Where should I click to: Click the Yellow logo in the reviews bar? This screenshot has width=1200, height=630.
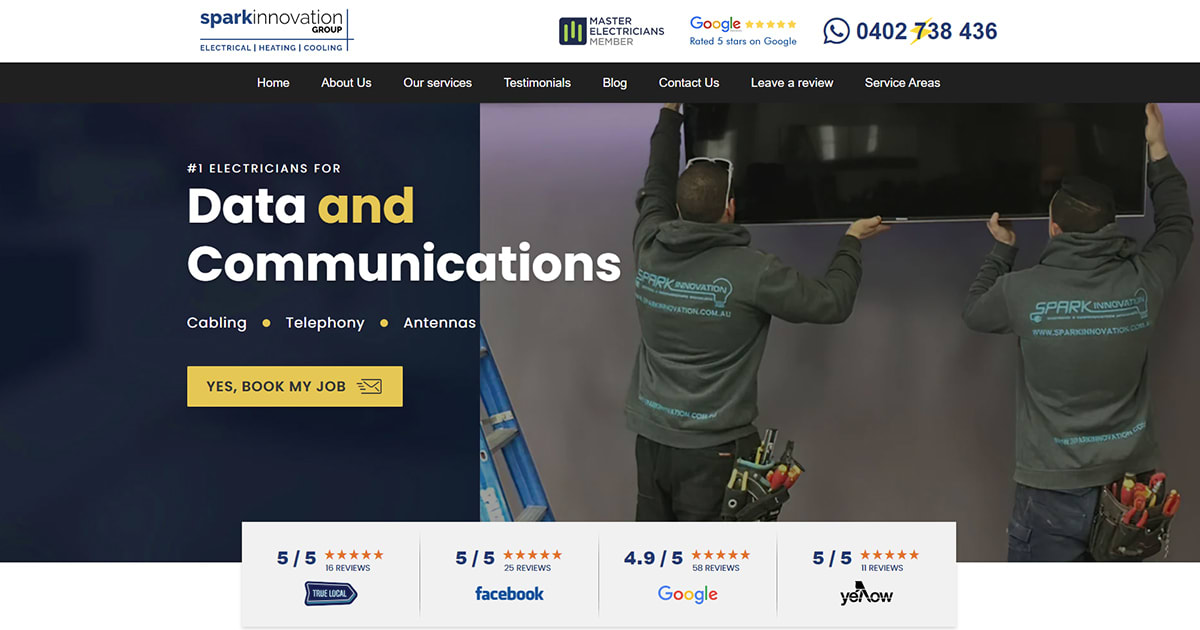click(864, 593)
